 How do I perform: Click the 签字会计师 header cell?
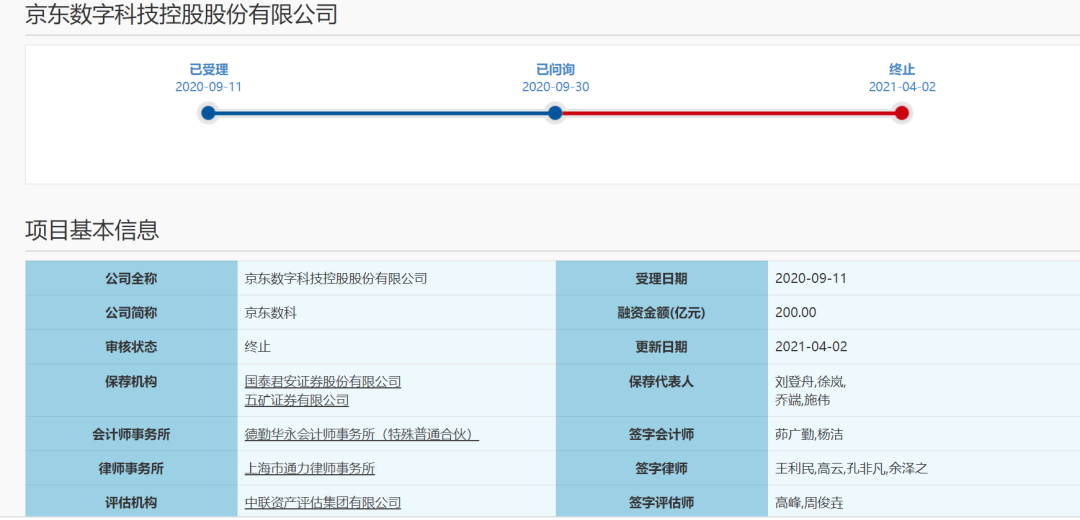pyautogui.click(x=661, y=435)
